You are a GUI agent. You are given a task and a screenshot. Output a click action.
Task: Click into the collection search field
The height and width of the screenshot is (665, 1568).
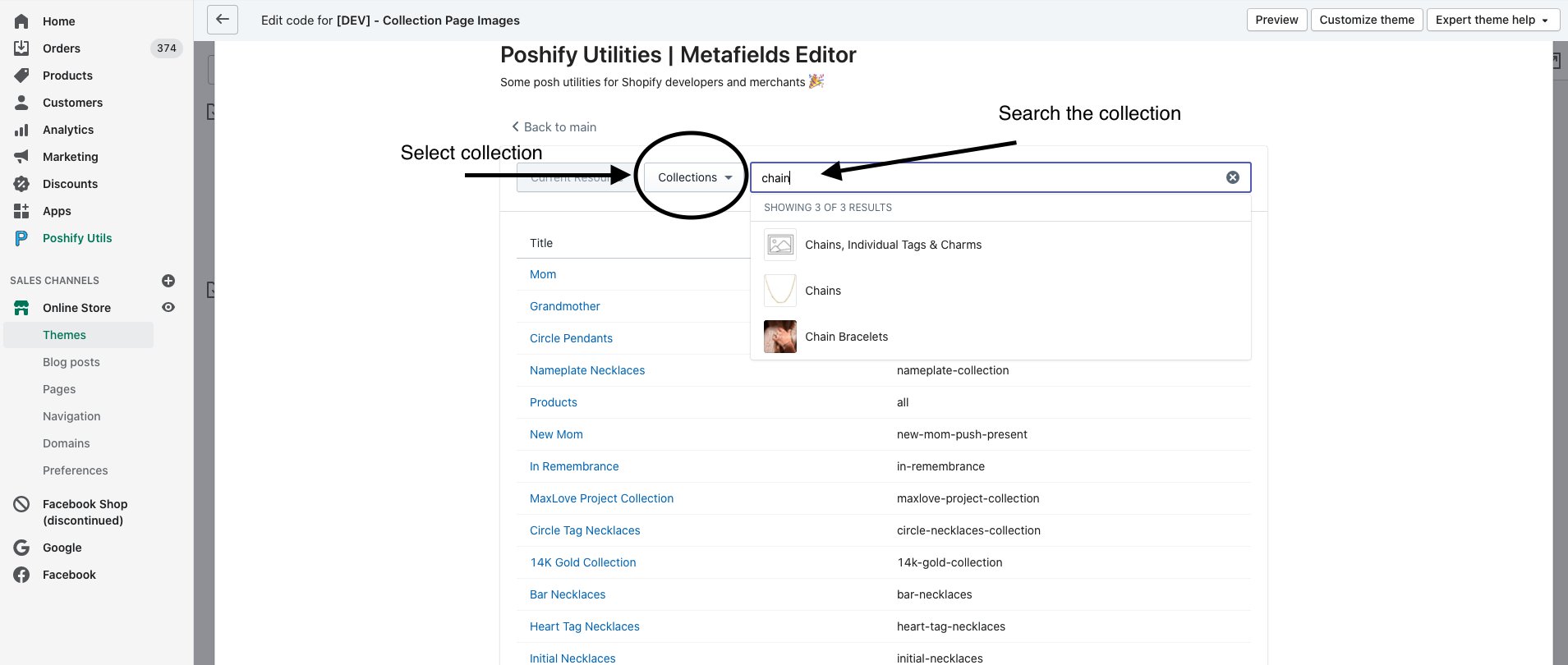986,177
